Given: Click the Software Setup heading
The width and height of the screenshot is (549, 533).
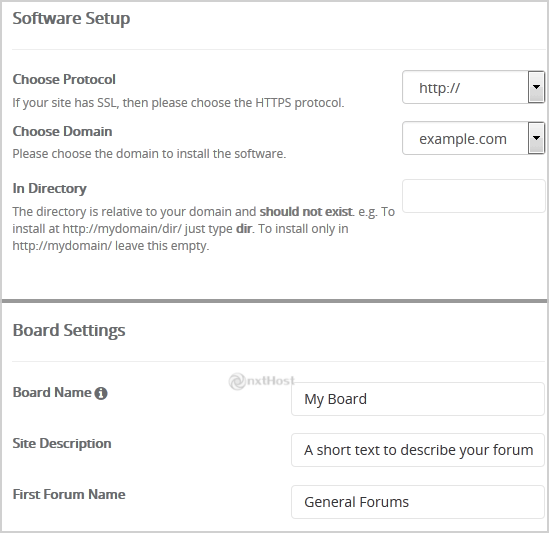Looking at the screenshot, I should [71, 19].
